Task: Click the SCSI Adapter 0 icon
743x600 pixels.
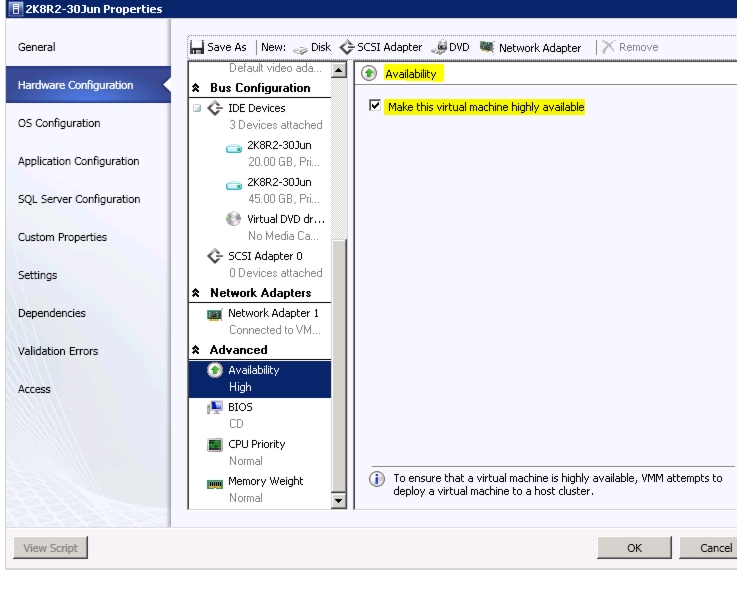Action: tap(215, 256)
